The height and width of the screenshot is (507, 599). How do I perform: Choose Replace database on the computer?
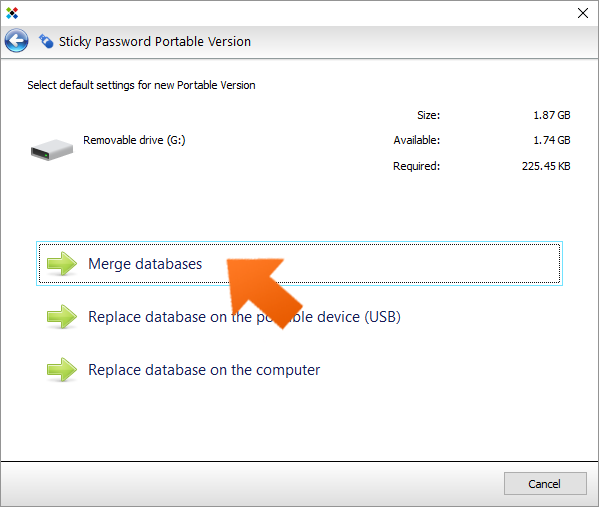coord(204,370)
